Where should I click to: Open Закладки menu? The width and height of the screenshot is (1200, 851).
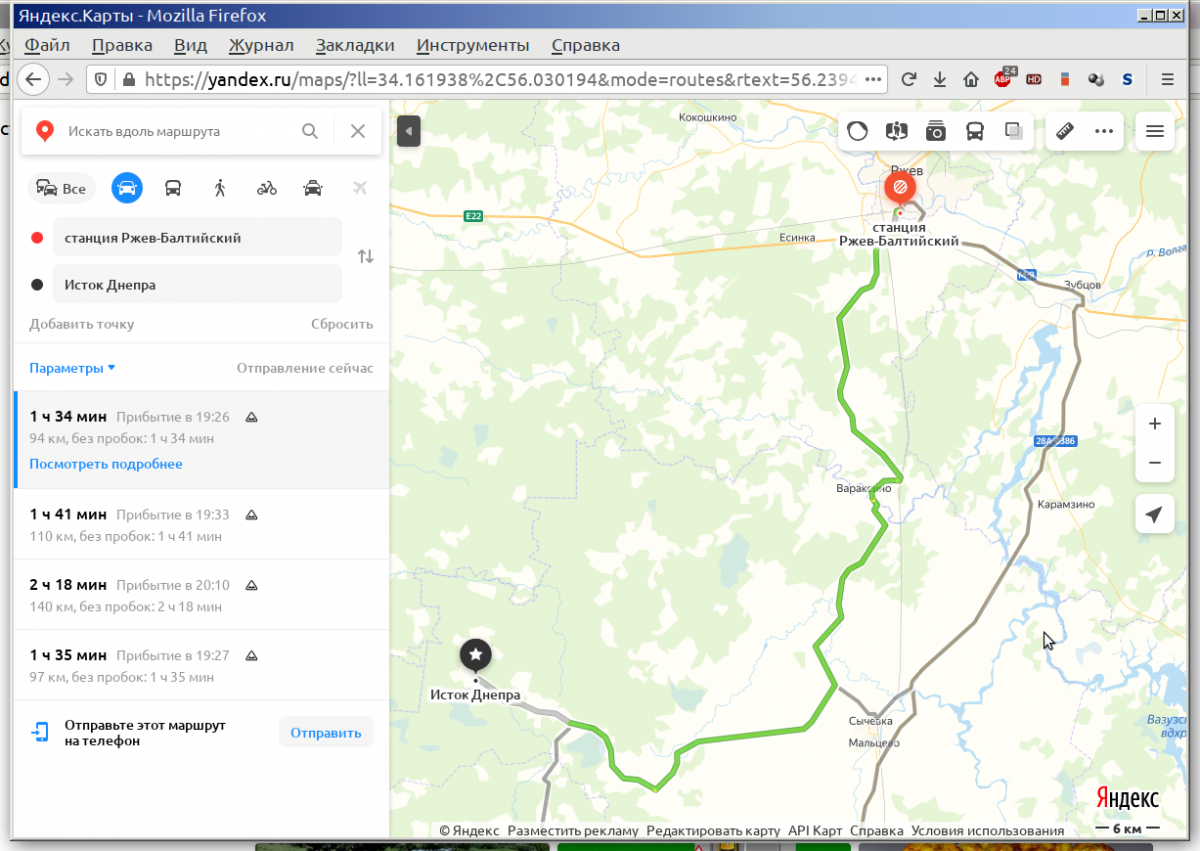point(355,45)
